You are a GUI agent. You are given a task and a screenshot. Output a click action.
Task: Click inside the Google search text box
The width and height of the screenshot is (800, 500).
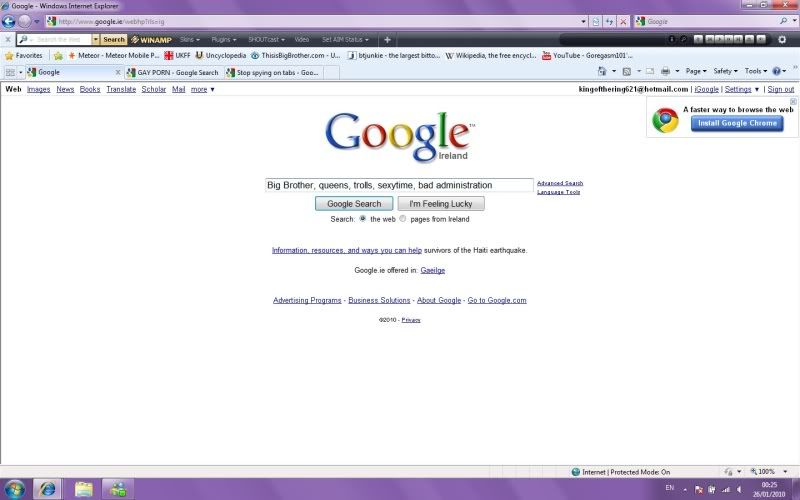click(398, 185)
